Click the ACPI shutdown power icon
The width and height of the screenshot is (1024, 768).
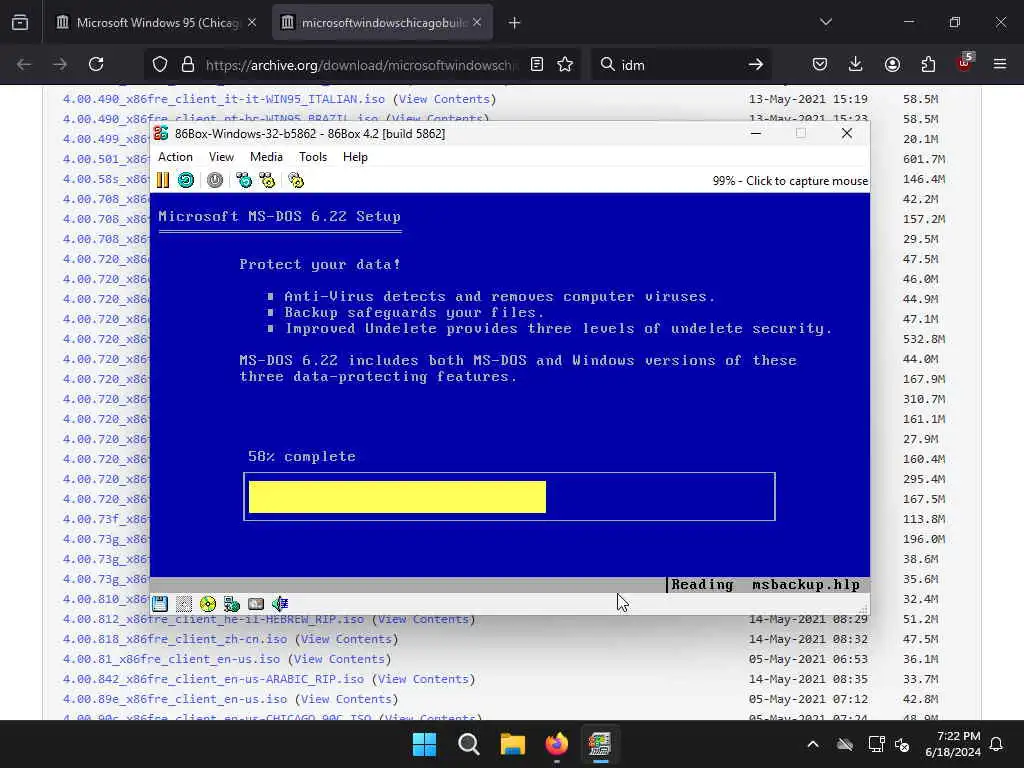(x=215, y=180)
